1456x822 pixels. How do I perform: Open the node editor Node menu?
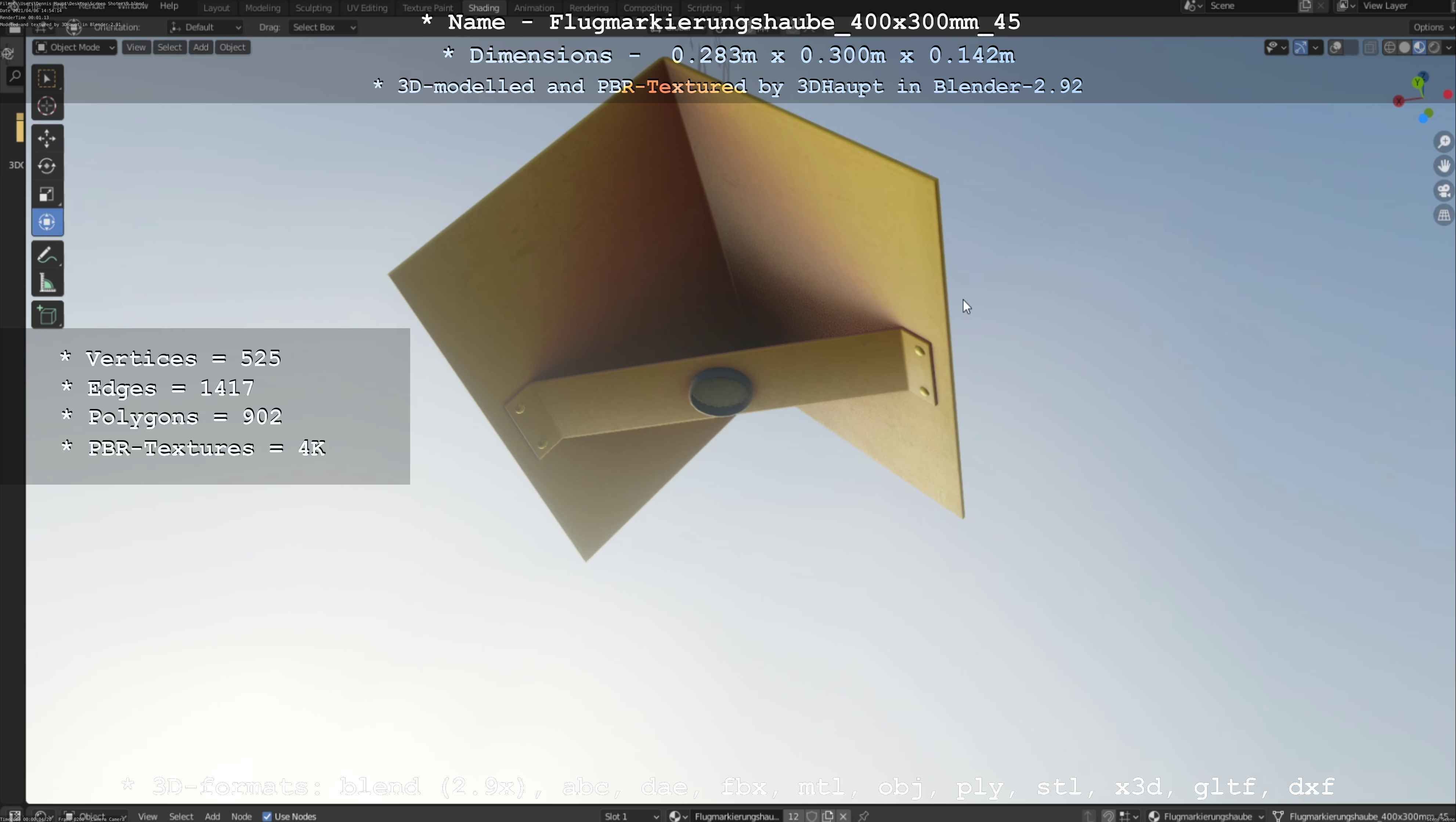(241, 816)
